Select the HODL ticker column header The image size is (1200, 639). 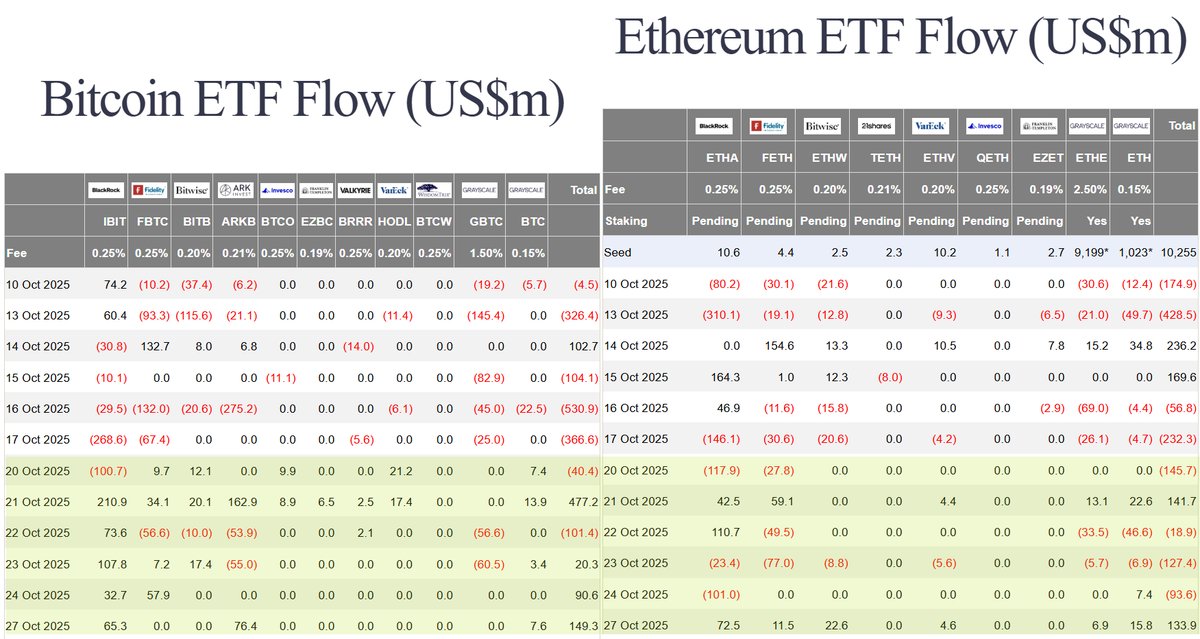point(393,221)
